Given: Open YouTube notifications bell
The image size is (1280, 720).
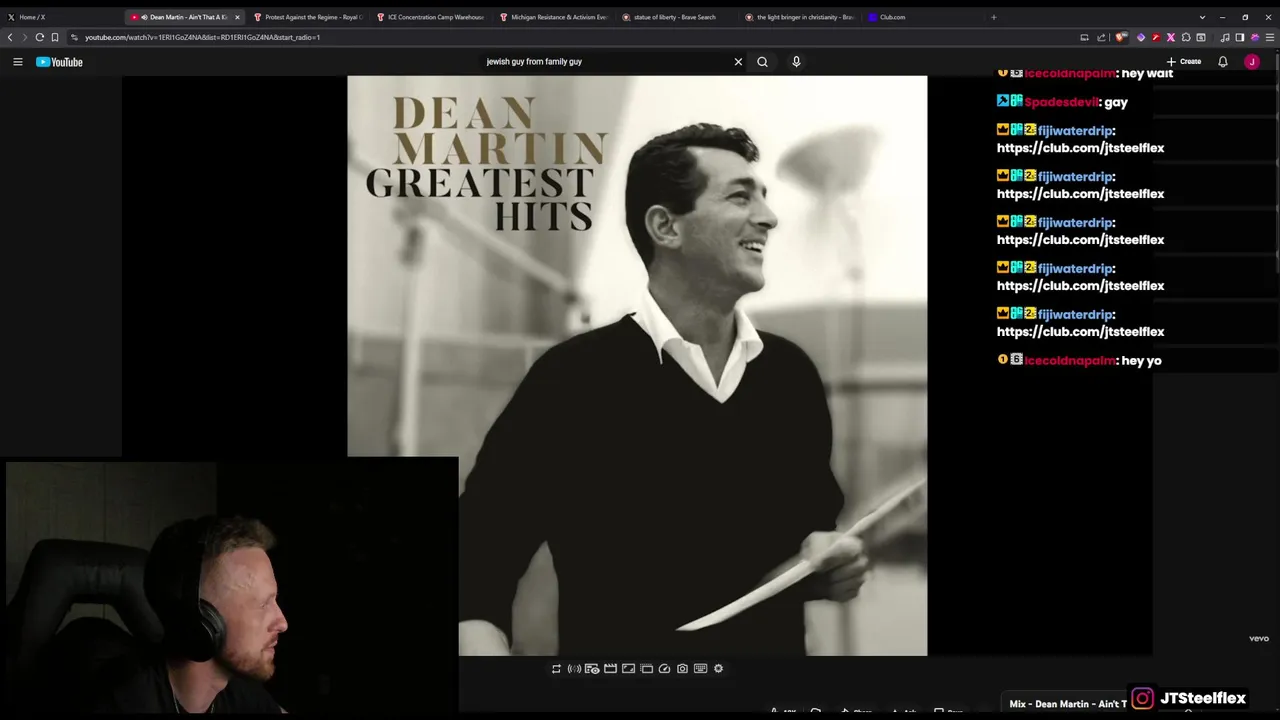Looking at the screenshot, I should (x=1222, y=62).
